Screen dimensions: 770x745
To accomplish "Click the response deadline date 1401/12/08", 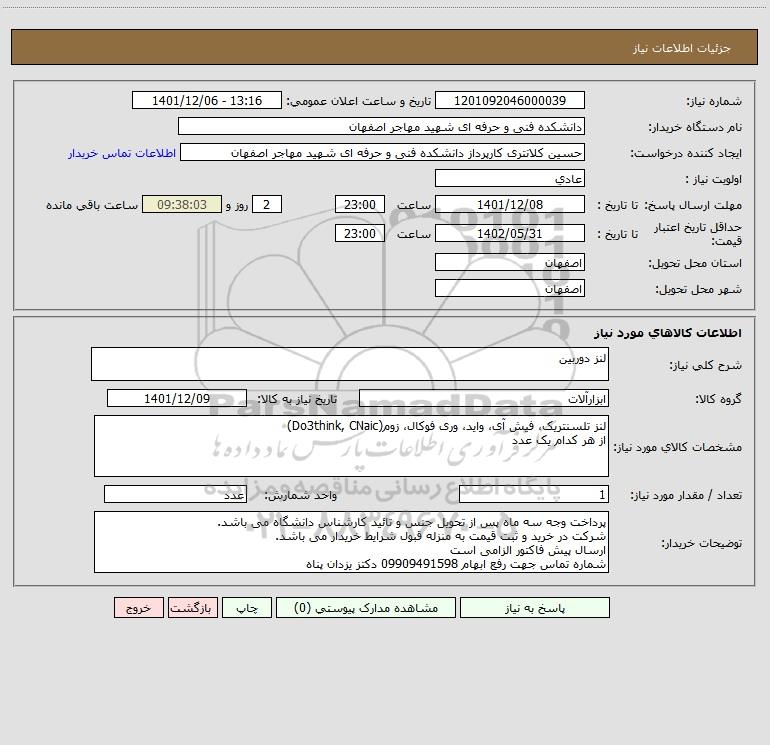I will tap(510, 204).
